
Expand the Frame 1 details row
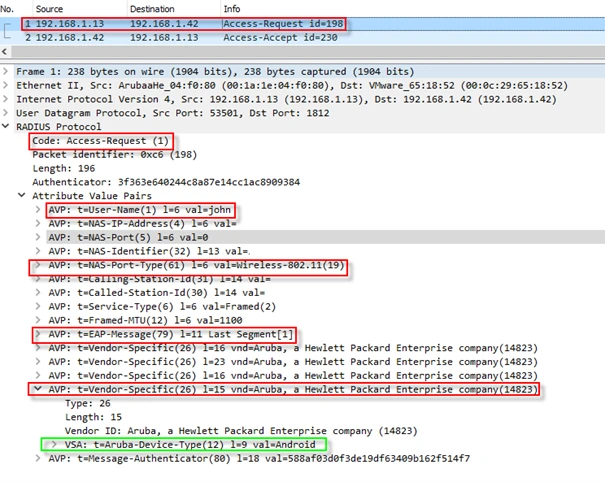tap(8, 72)
